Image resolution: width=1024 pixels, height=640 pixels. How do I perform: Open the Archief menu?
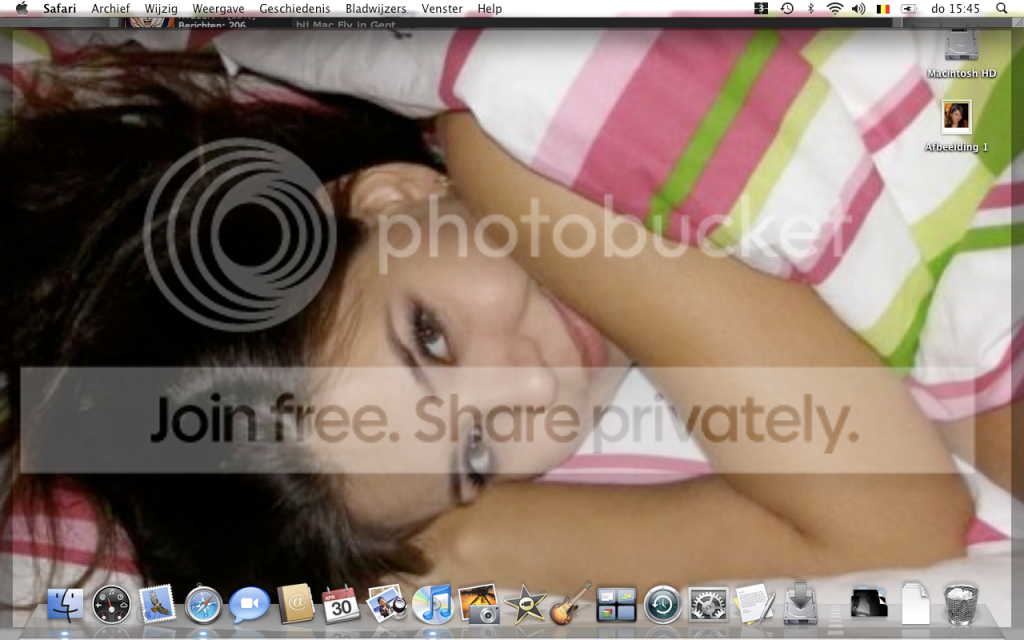[110, 8]
